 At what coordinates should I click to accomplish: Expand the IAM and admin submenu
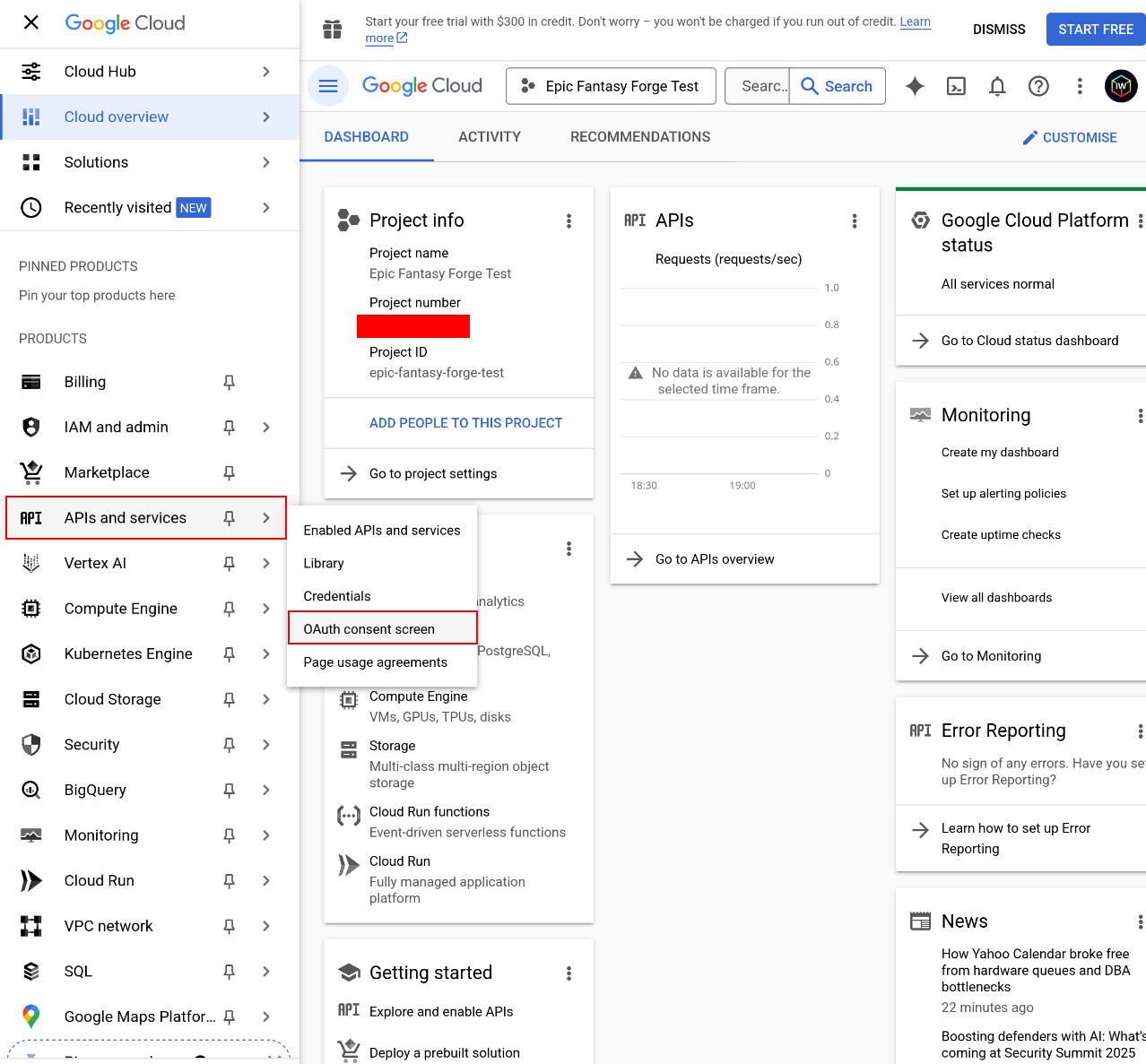265,428
